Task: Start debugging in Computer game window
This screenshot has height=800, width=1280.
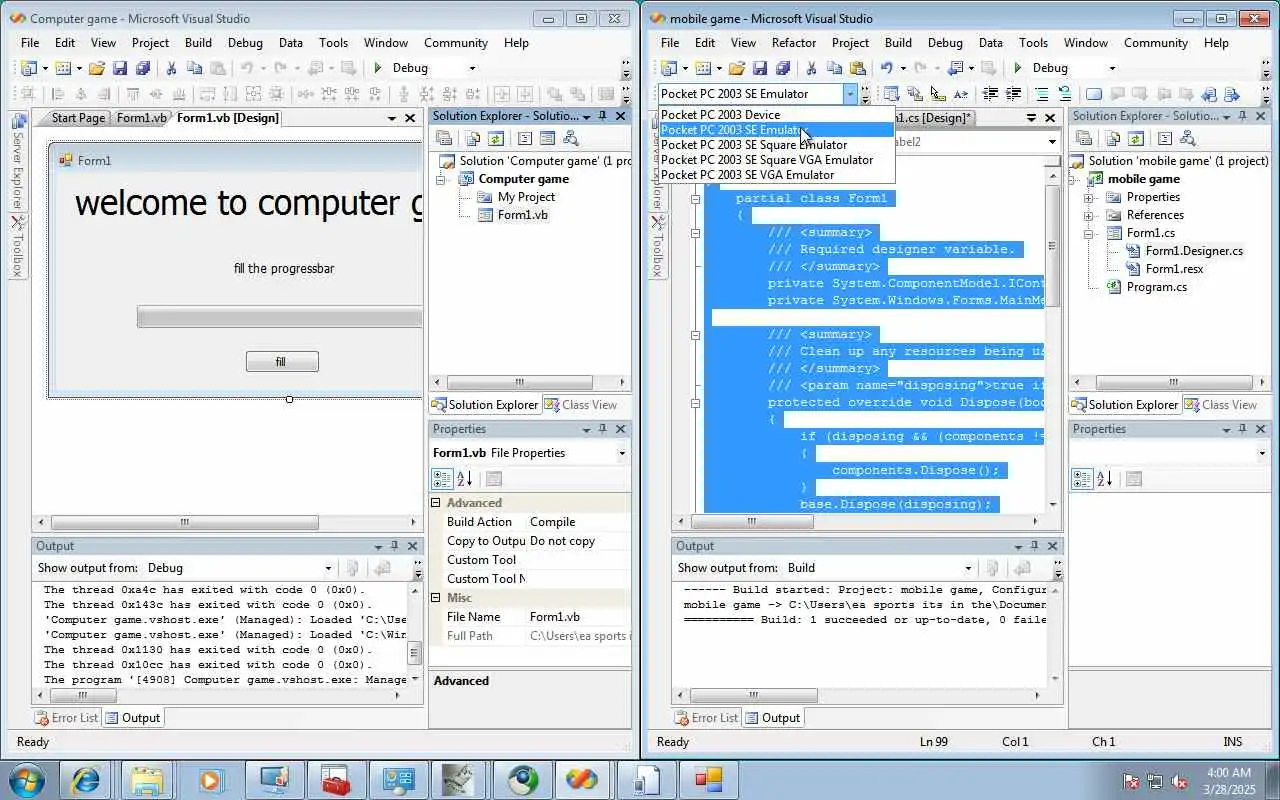Action: (x=378, y=68)
